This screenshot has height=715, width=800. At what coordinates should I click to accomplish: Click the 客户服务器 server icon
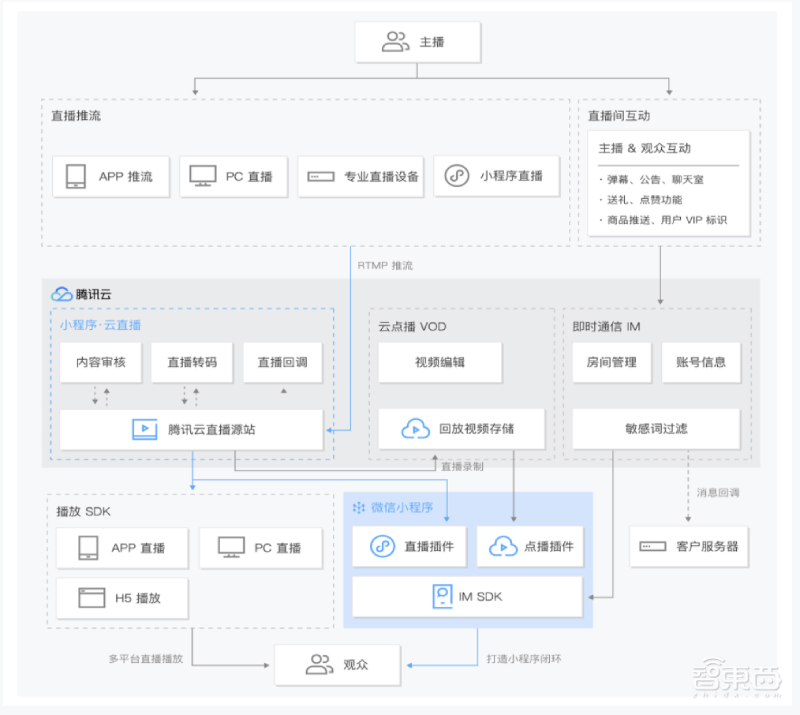click(653, 547)
